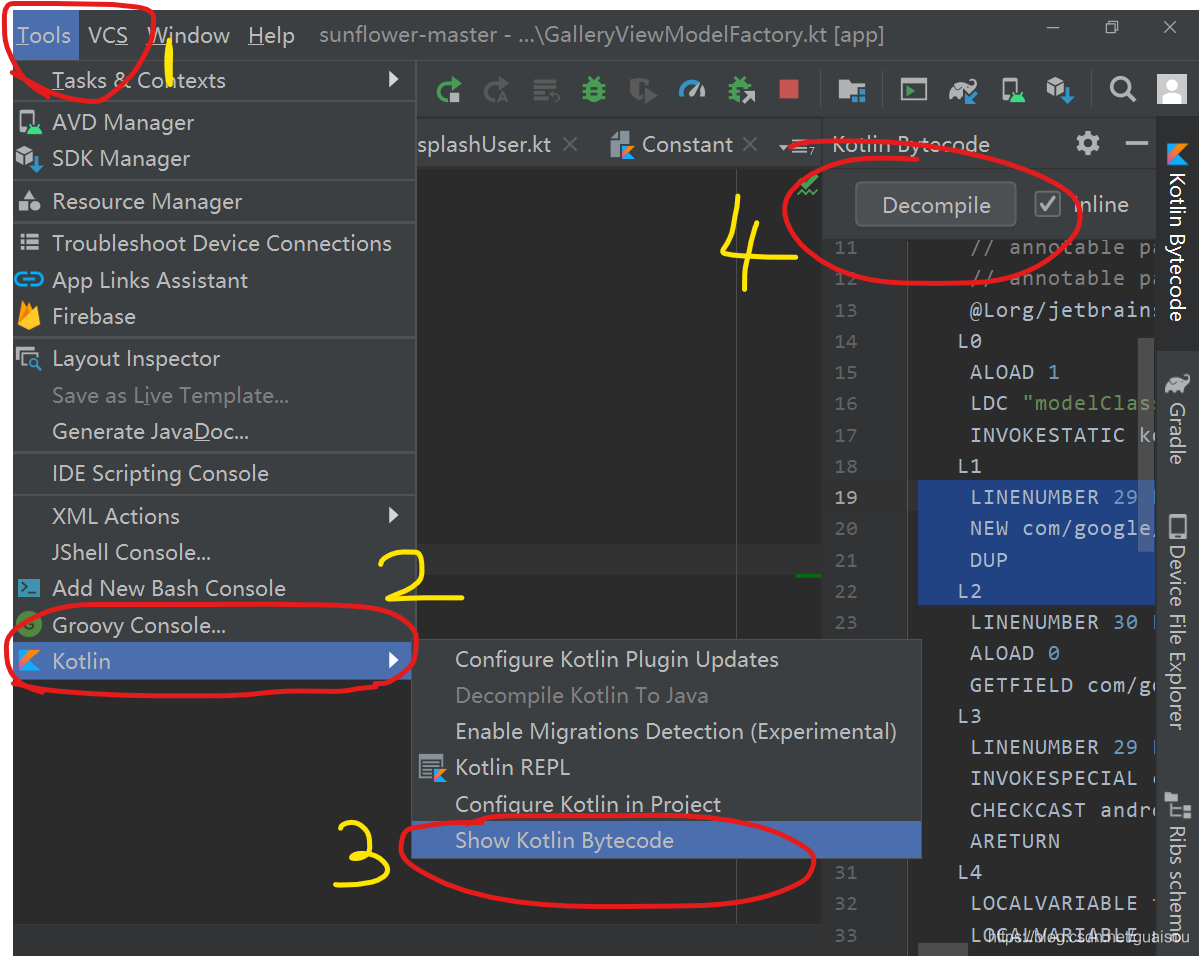Click the red Stop button
1199x956 pixels.
(789, 89)
